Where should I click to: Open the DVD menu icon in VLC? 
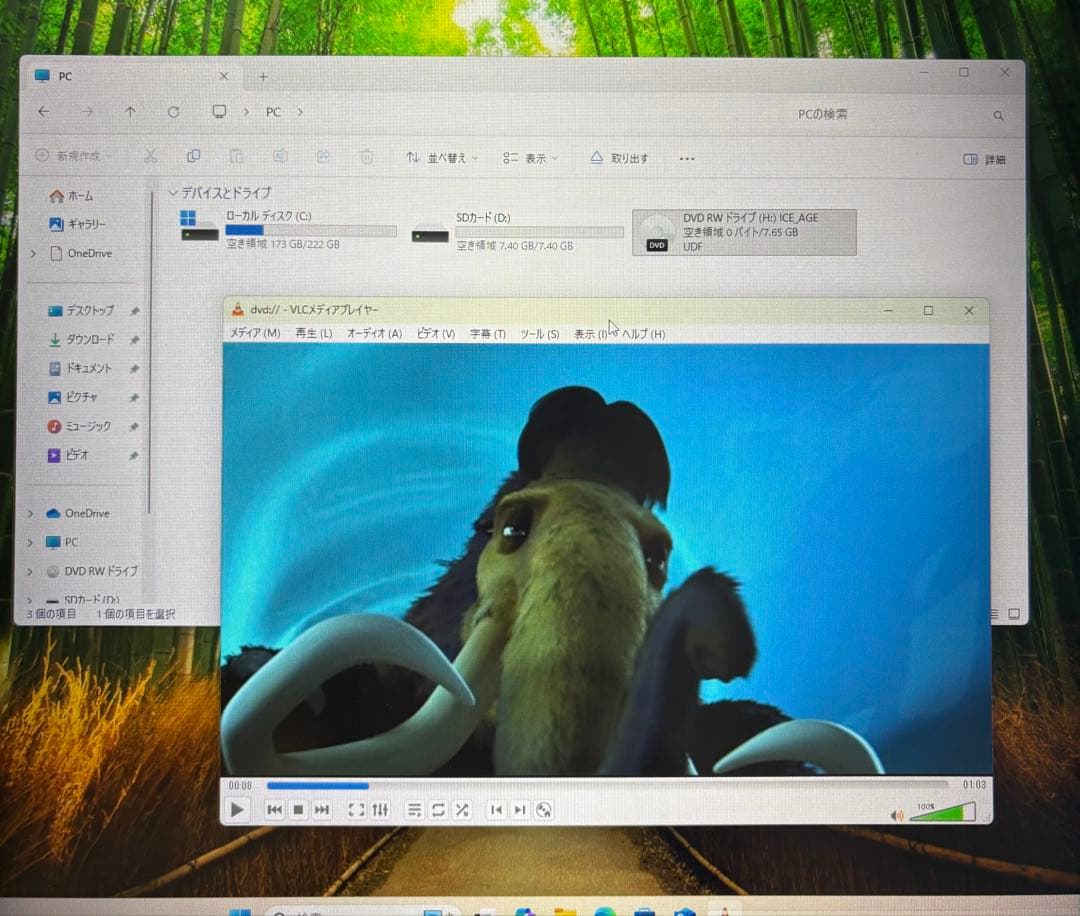pyautogui.click(x=544, y=810)
